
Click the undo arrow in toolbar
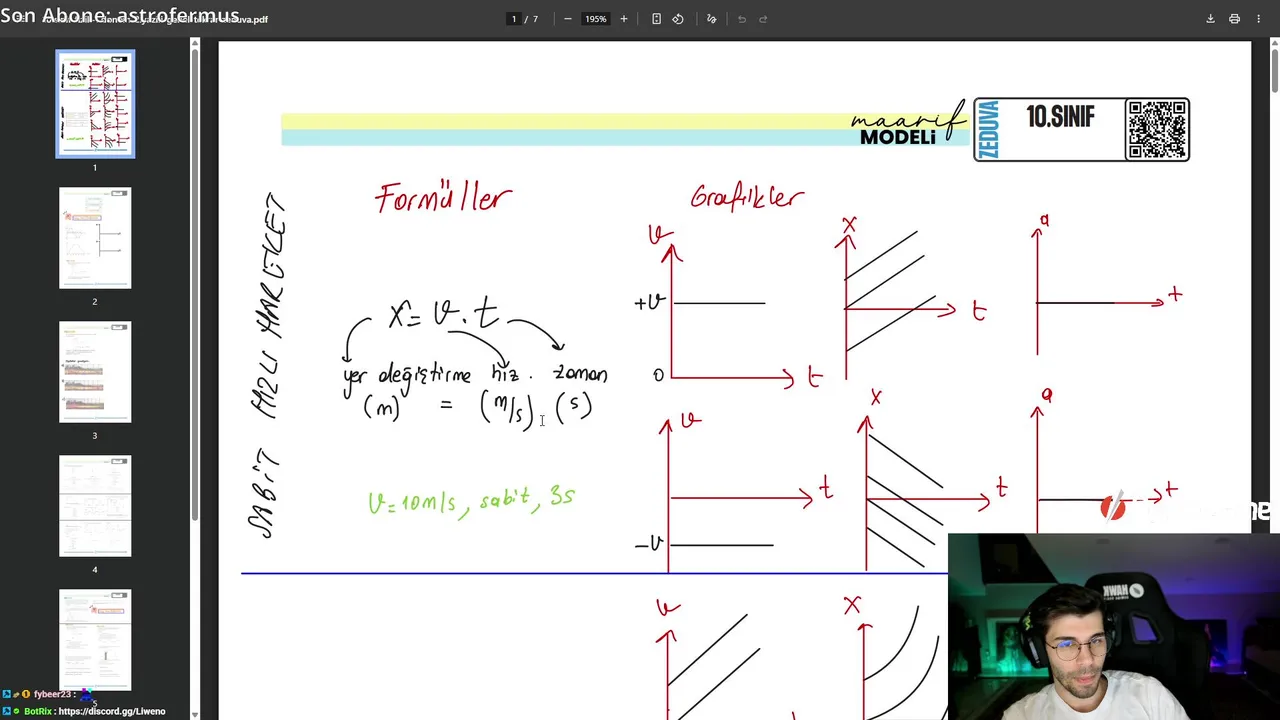[742, 19]
